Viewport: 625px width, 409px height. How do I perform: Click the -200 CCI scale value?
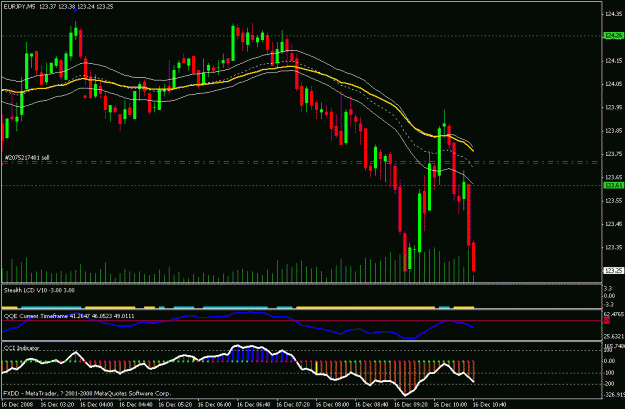point(609,385)
